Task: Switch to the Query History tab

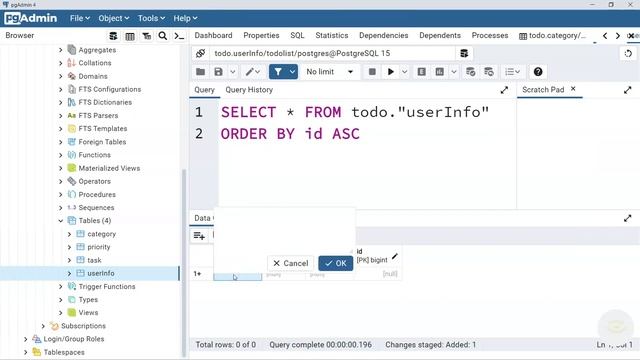Action: (249, 90)
